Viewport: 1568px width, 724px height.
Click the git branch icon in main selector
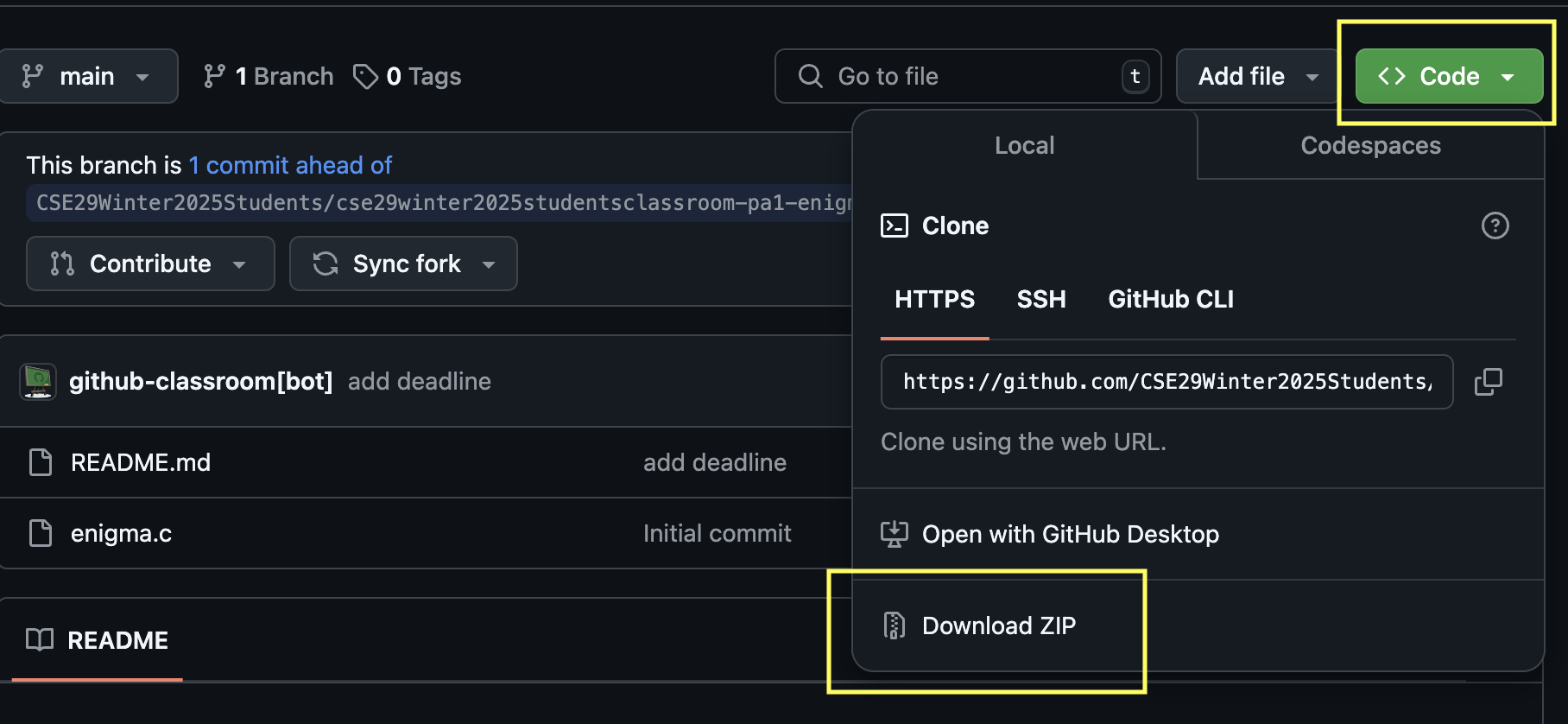[33, 76]
